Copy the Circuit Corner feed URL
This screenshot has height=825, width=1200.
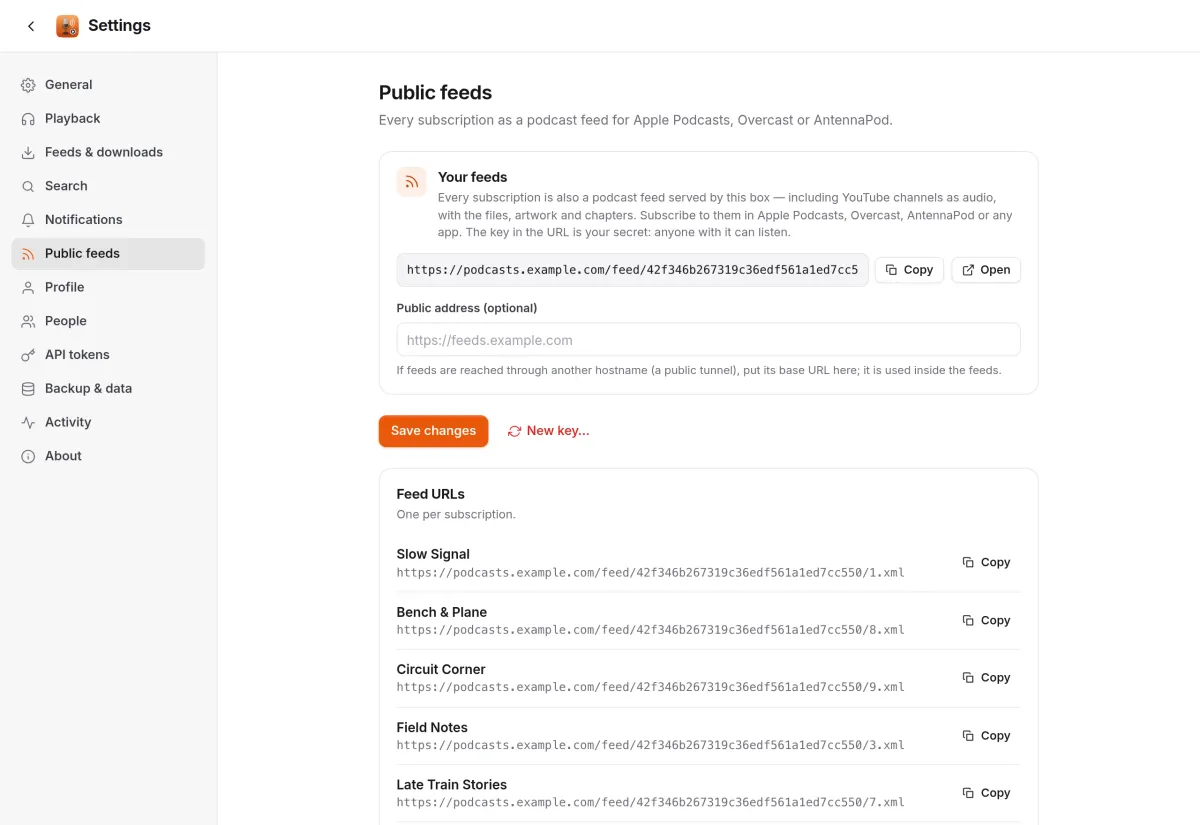[986, 678]
